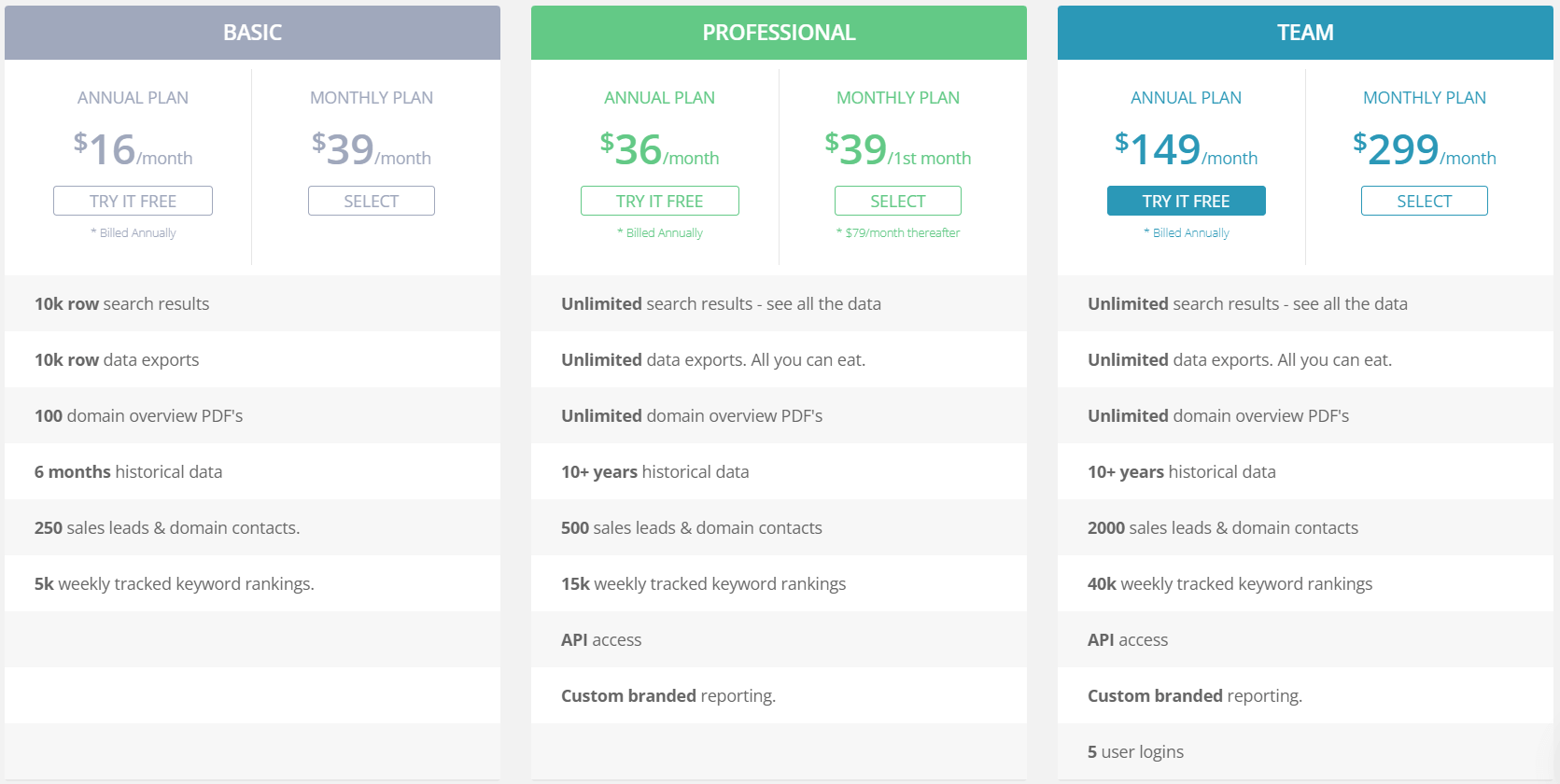The image size is (1560, 784).
Task: Select the Basic monthly plan
Action: [x=372, y=201]
